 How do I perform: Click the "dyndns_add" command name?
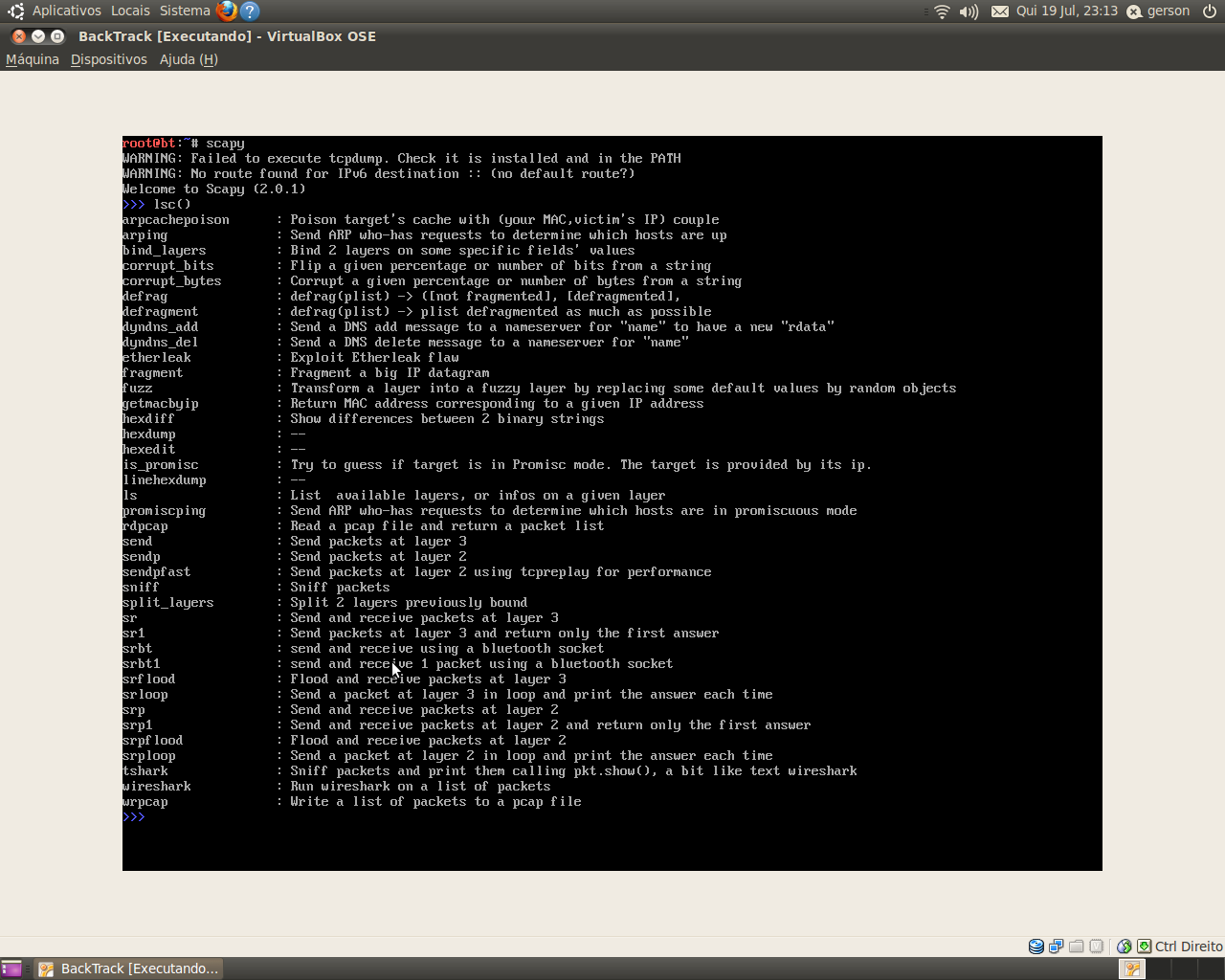tap(161, 327)
